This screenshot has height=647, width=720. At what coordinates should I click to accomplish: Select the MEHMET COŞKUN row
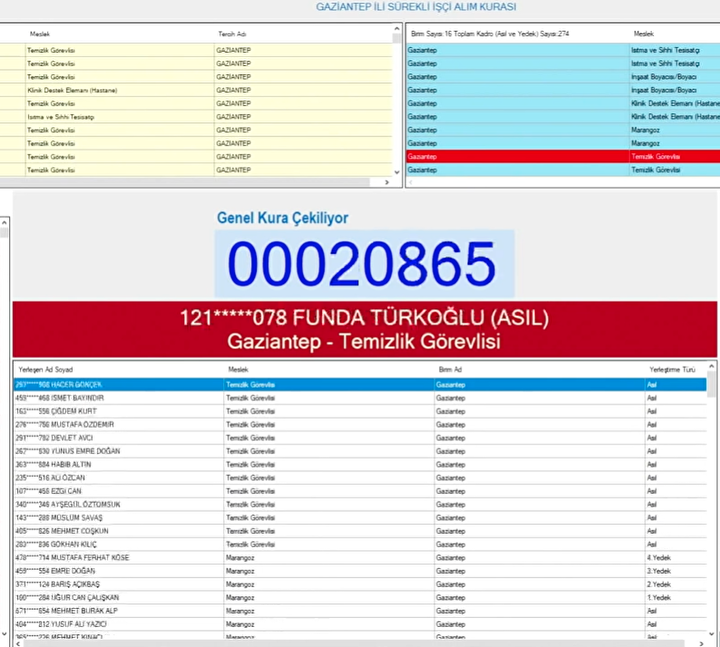click(360, 531)
